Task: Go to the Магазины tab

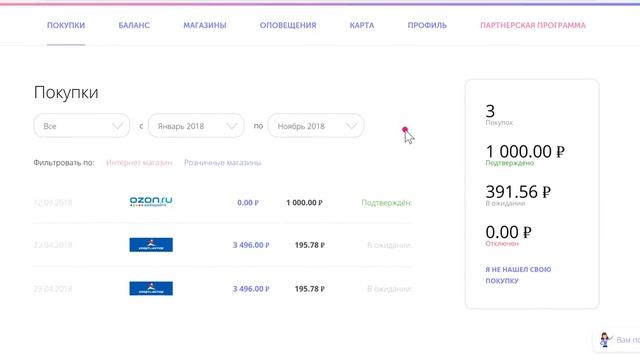Action: tap(204, 25)
